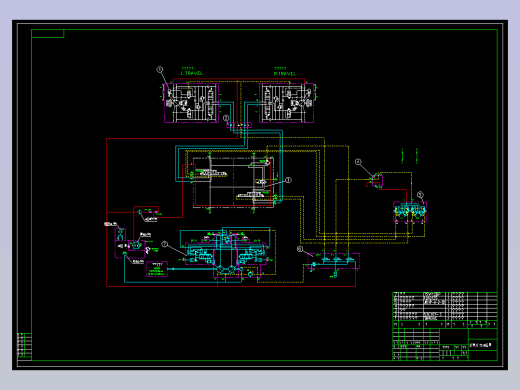The image size is (520, 390).
Task: Select the center swivel joint between travel motors
Action: coord(239,125)
